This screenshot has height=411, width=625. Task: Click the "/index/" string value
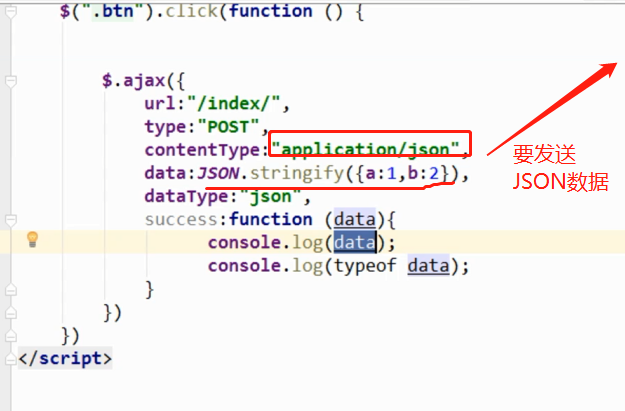coord(234,104)
